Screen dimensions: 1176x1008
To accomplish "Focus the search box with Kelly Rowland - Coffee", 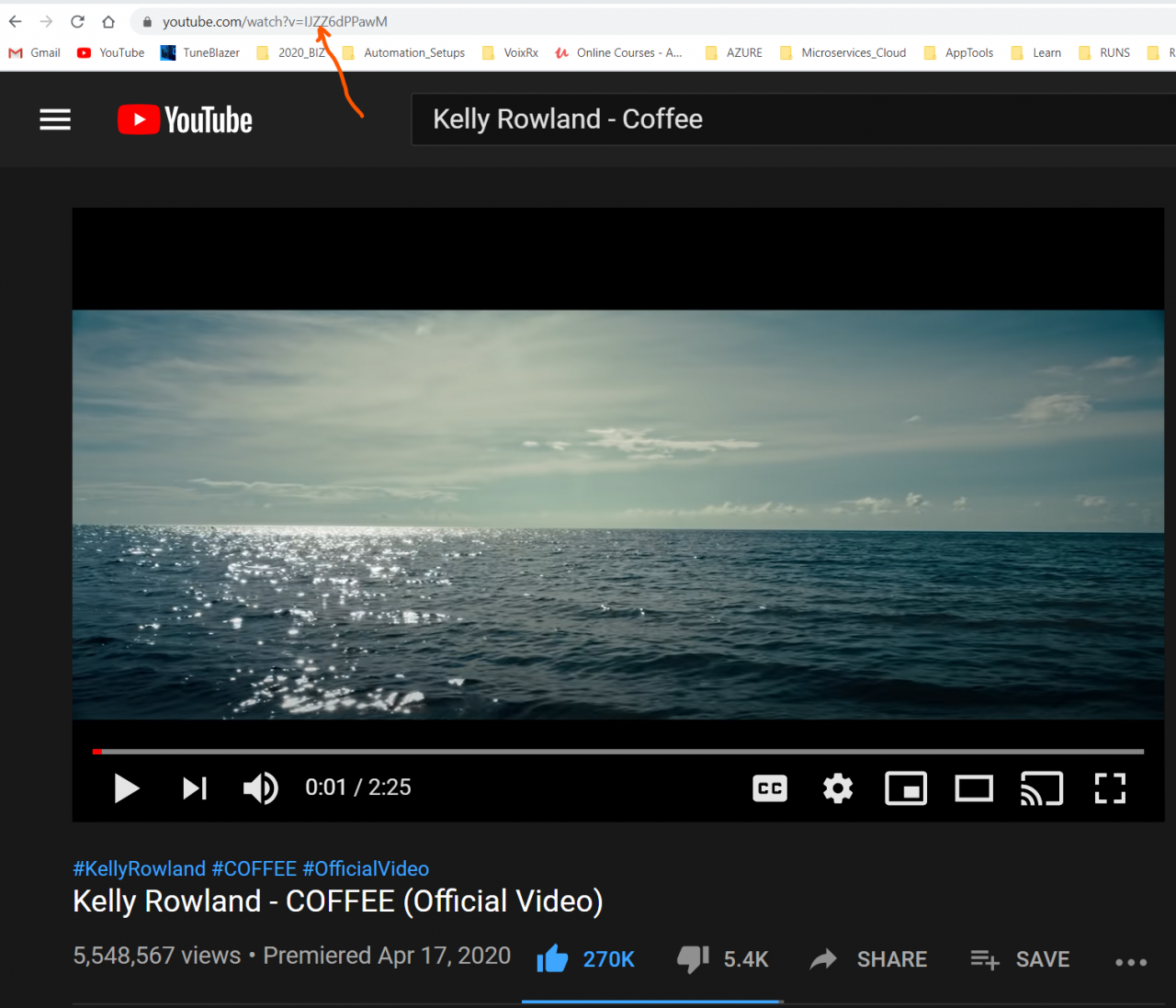I will pos(793,119).
